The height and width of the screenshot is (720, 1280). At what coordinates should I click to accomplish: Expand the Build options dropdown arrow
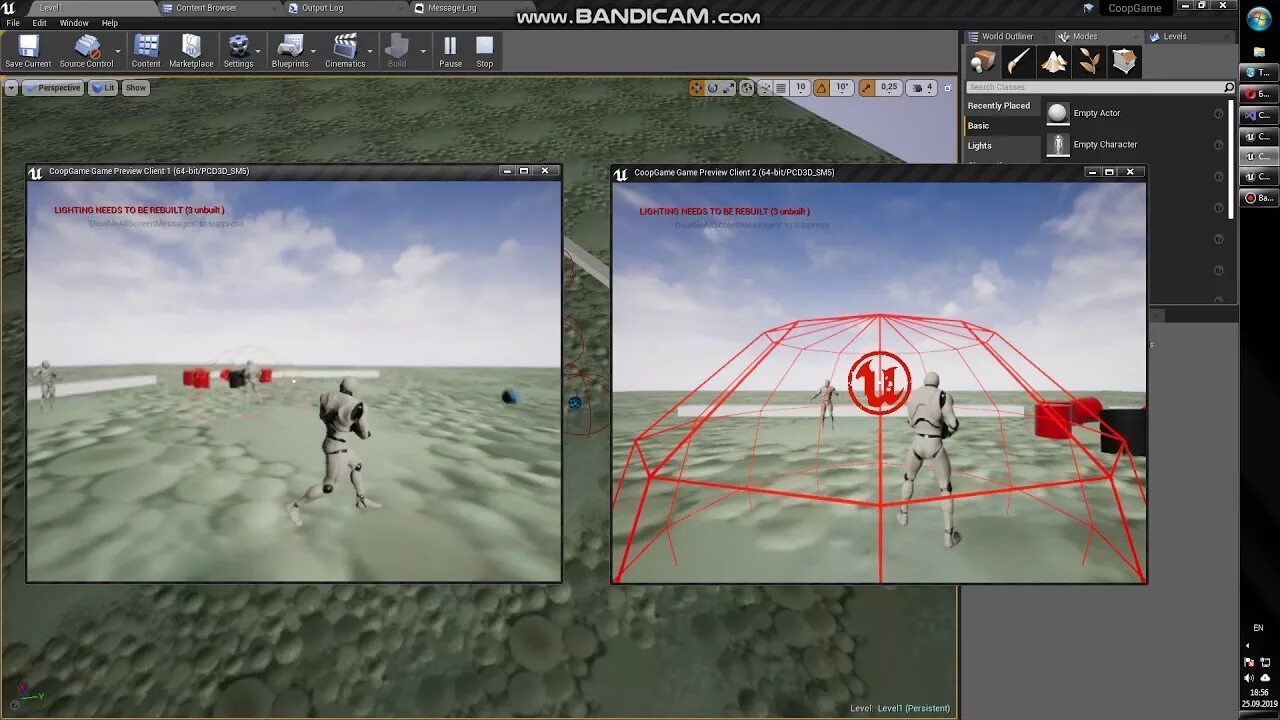pos(423,51)
